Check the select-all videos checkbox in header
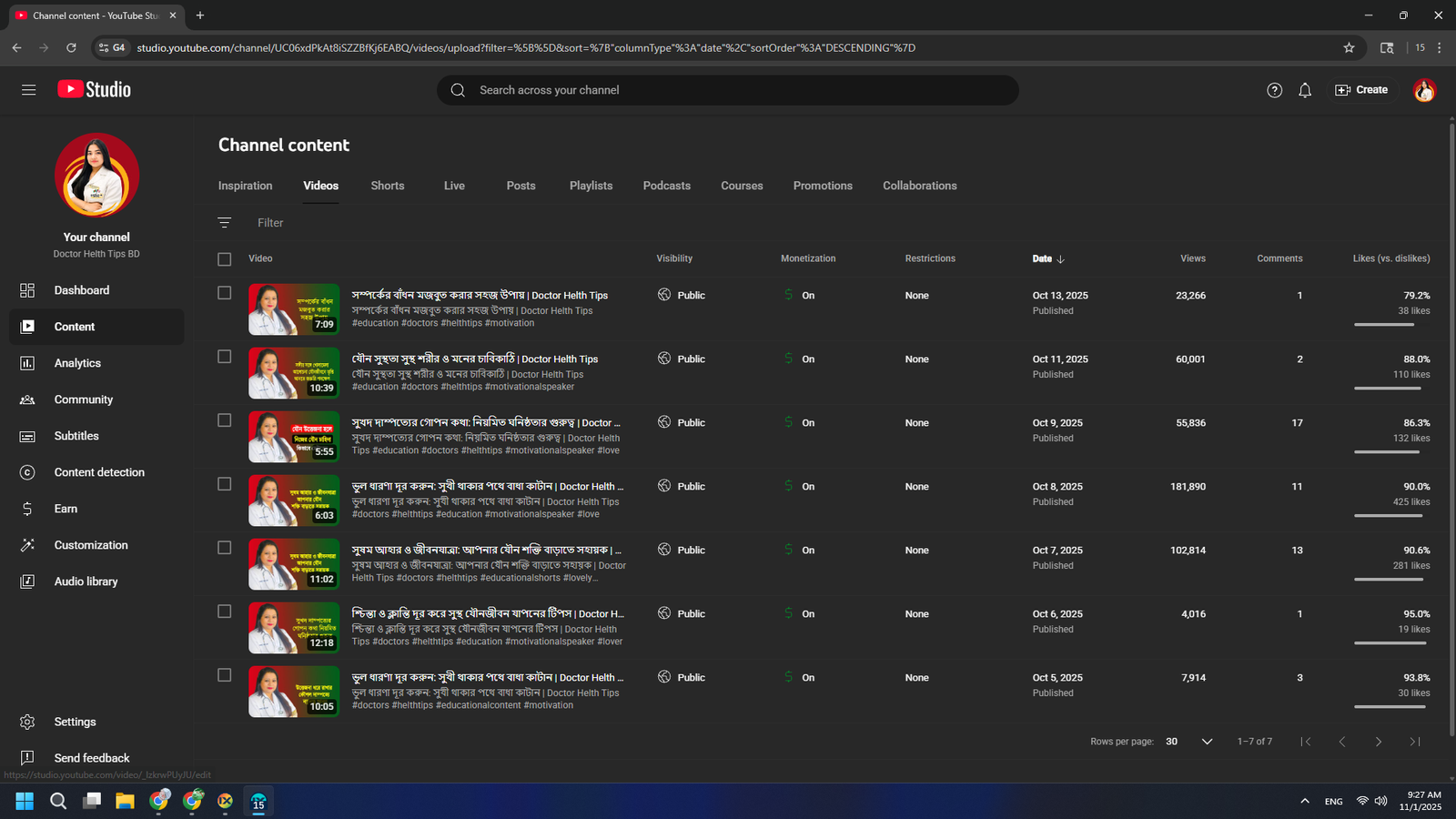The height and width of the screenshot is (819, 1456). [x=225, y=259]
